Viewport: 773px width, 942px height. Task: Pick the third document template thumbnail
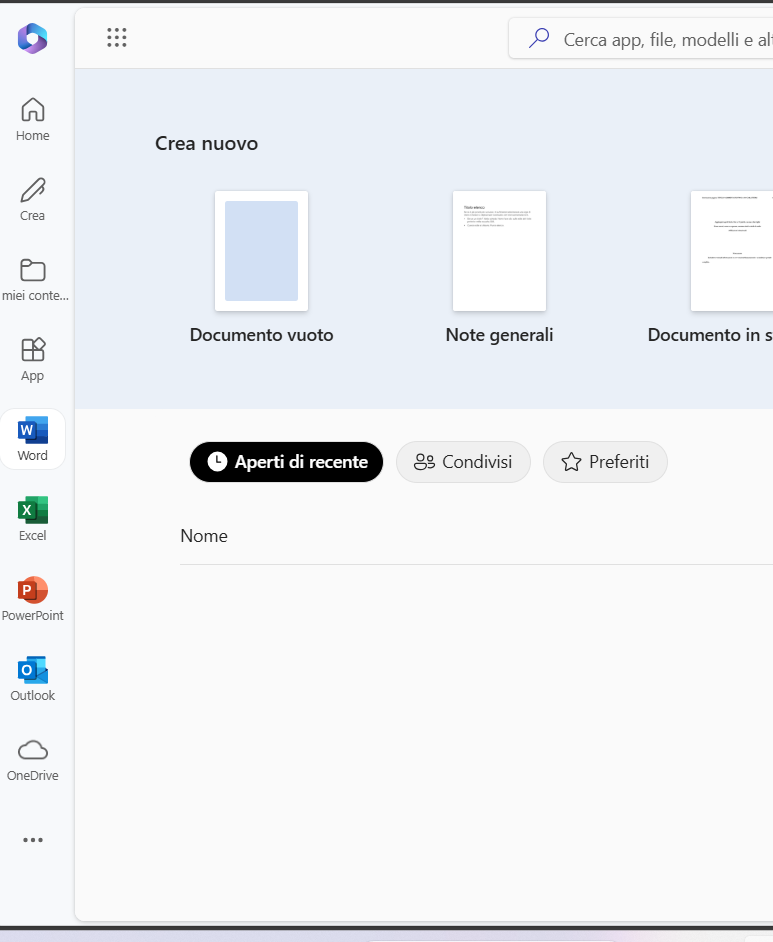point(732,251)
